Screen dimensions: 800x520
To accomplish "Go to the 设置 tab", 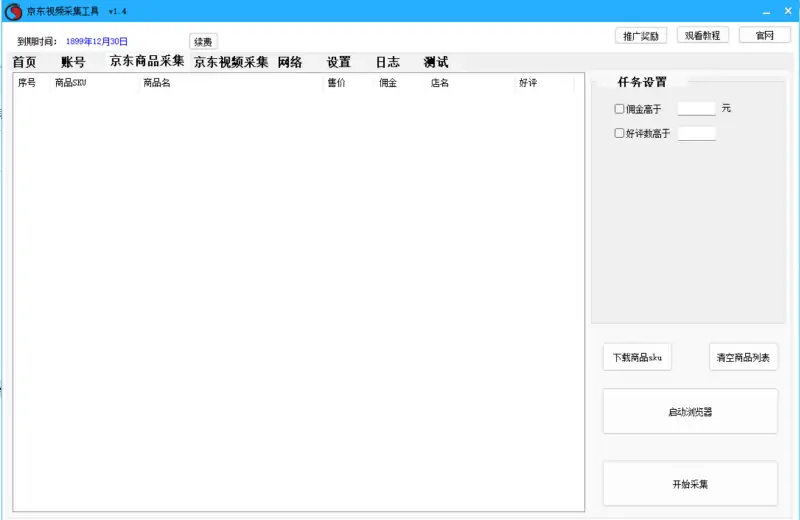I will [339, 62].
